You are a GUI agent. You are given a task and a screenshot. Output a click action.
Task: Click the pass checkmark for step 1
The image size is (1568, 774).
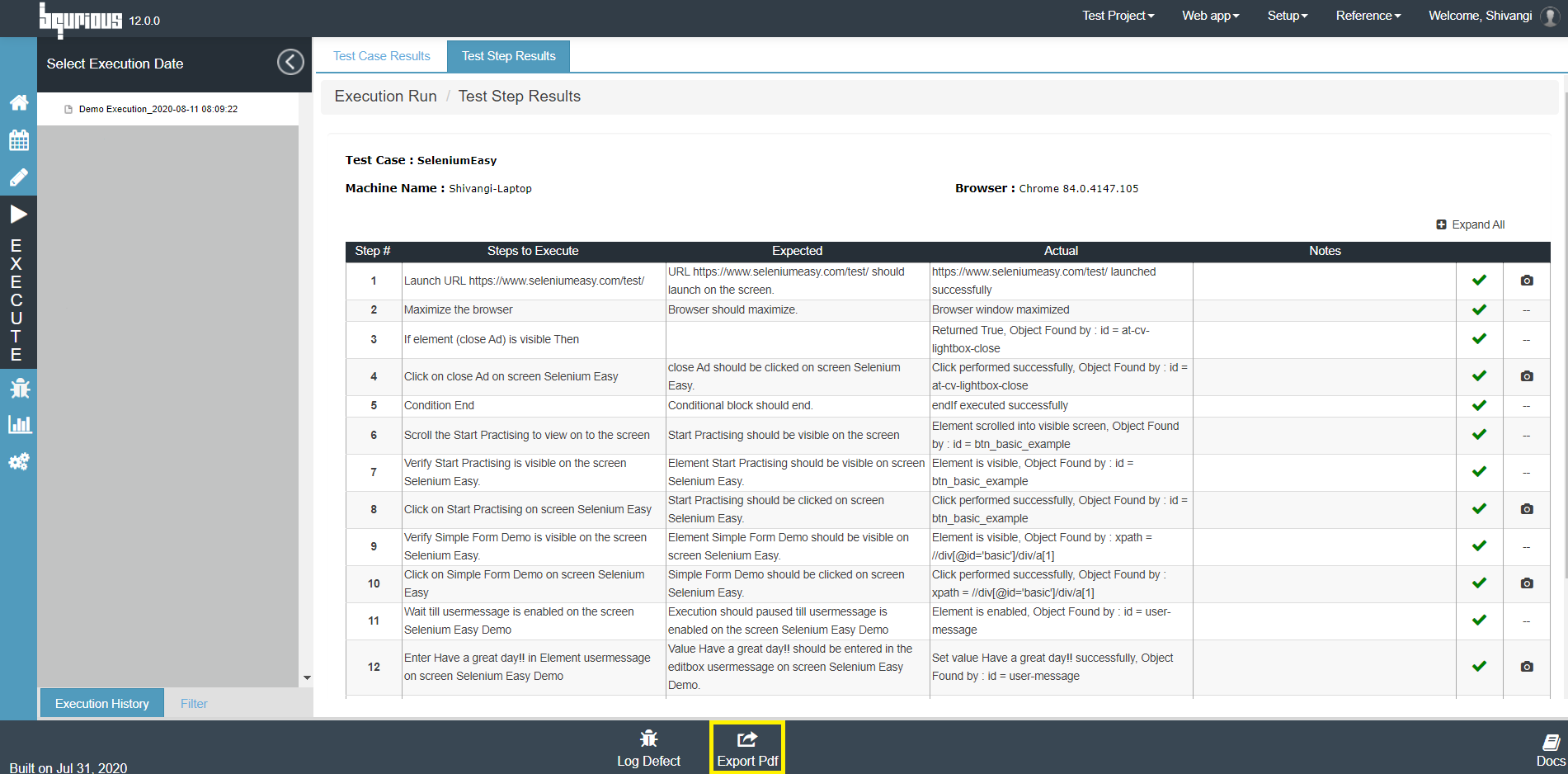click(x=1480, y=281)
